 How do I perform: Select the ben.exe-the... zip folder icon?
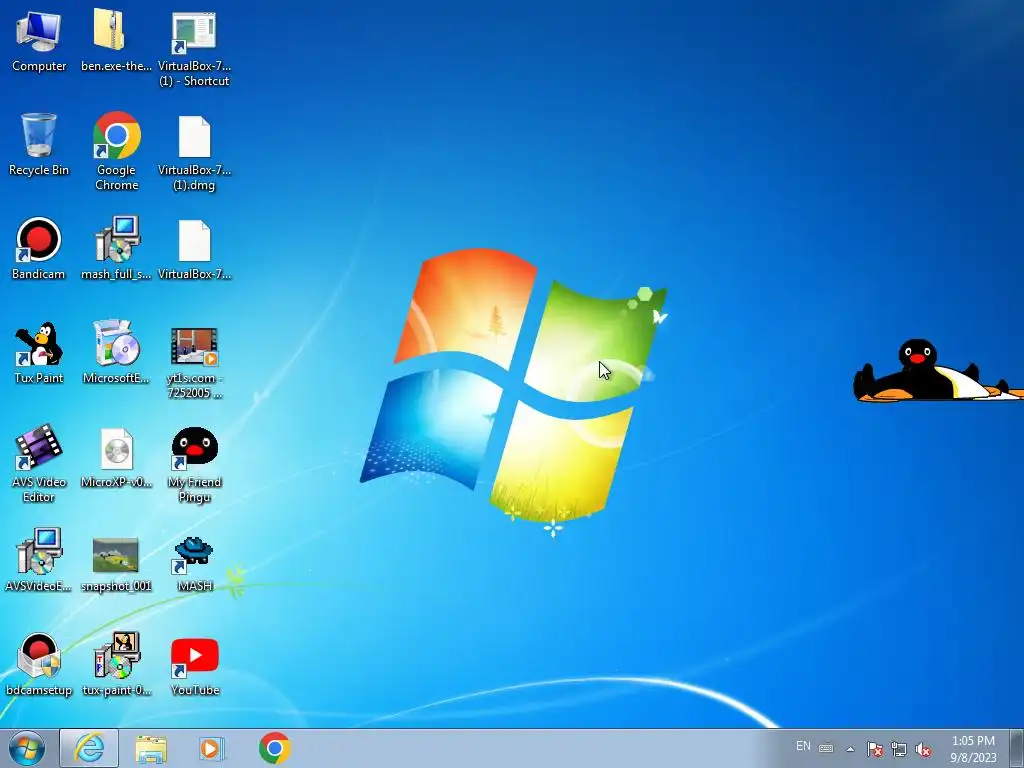point(116,40)
